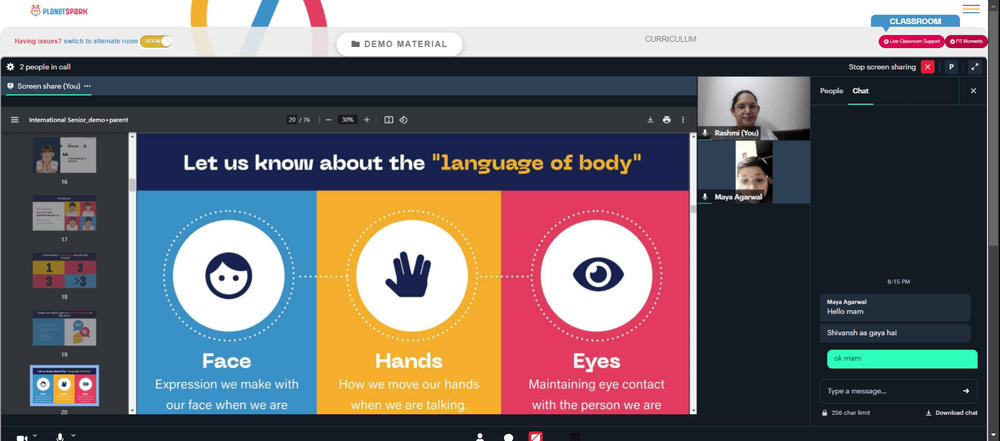Stop screen sharing with red X
This screenshot has height=441, width=1000.
927,67
